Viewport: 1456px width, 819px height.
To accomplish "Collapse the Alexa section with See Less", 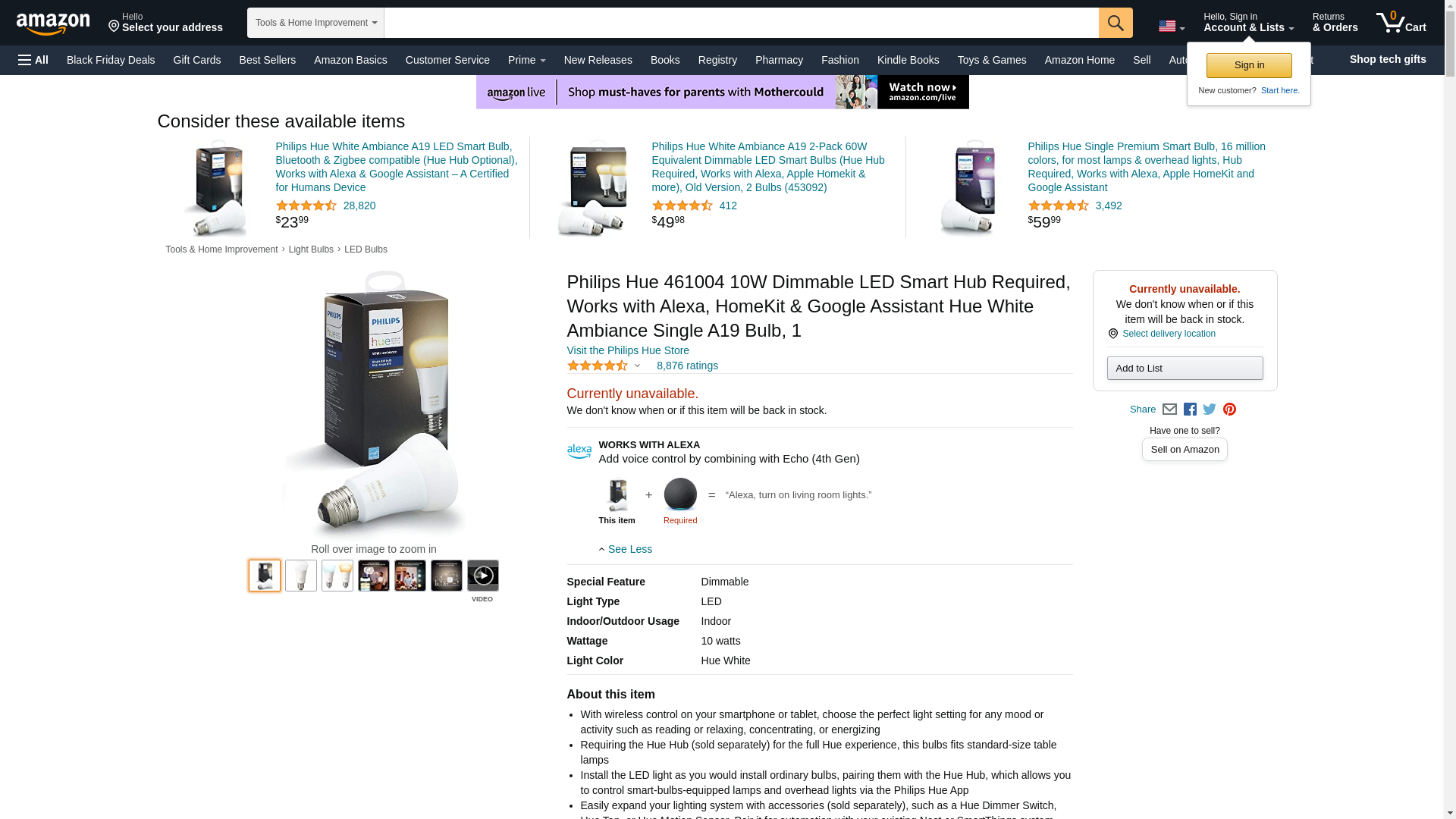I will point(626,549).
